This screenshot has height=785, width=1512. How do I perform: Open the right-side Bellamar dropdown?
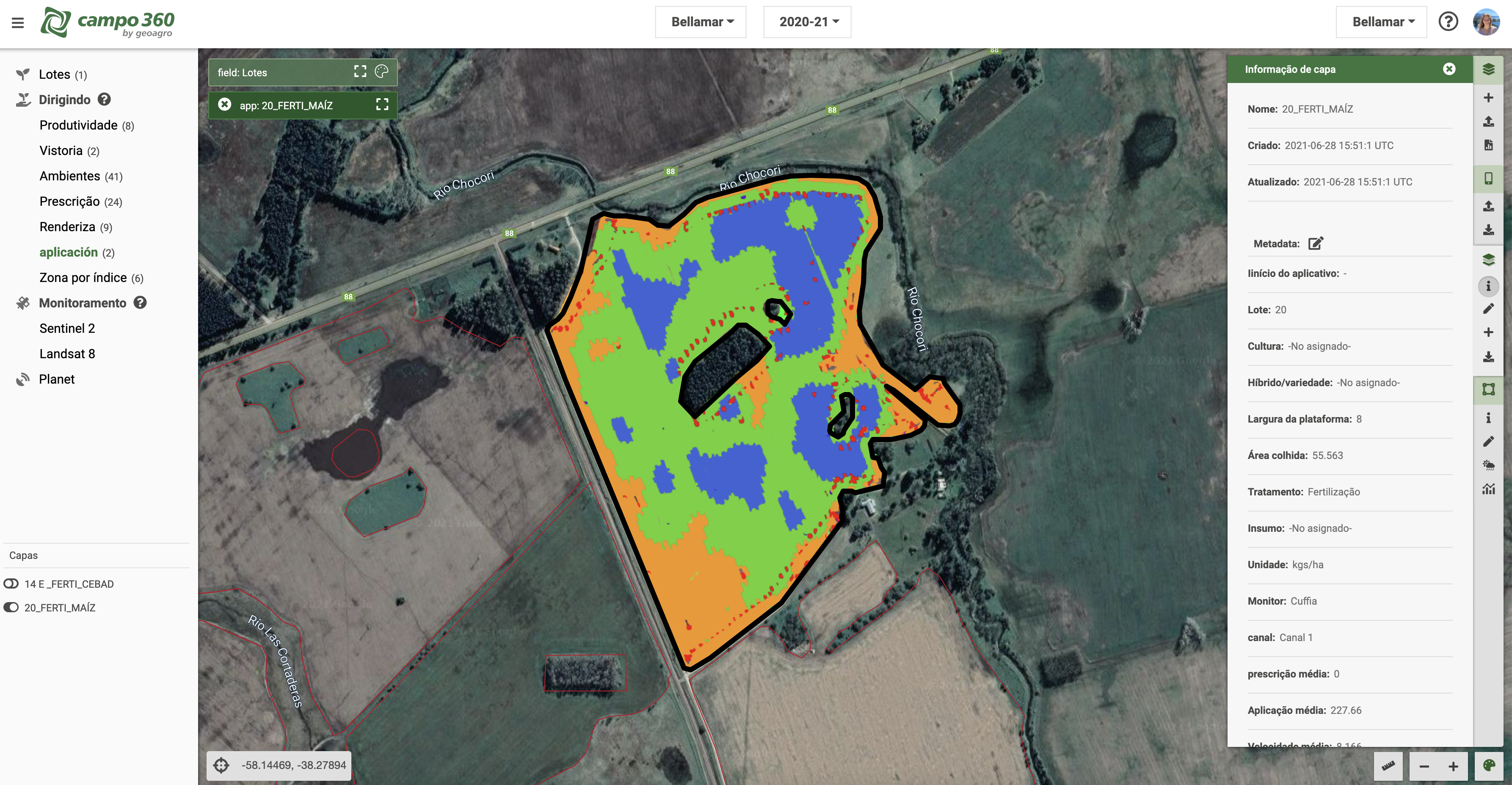(1382, 22)
